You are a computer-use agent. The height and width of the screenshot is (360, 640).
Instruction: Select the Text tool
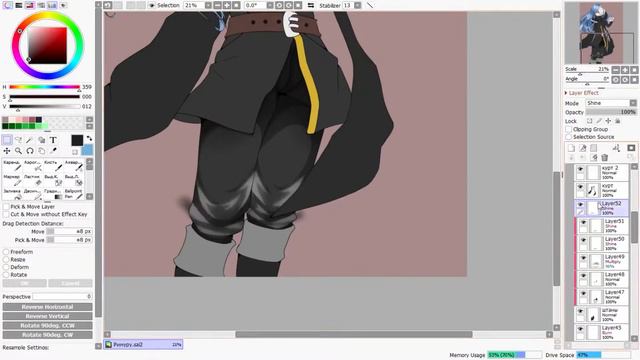[53, 140]
